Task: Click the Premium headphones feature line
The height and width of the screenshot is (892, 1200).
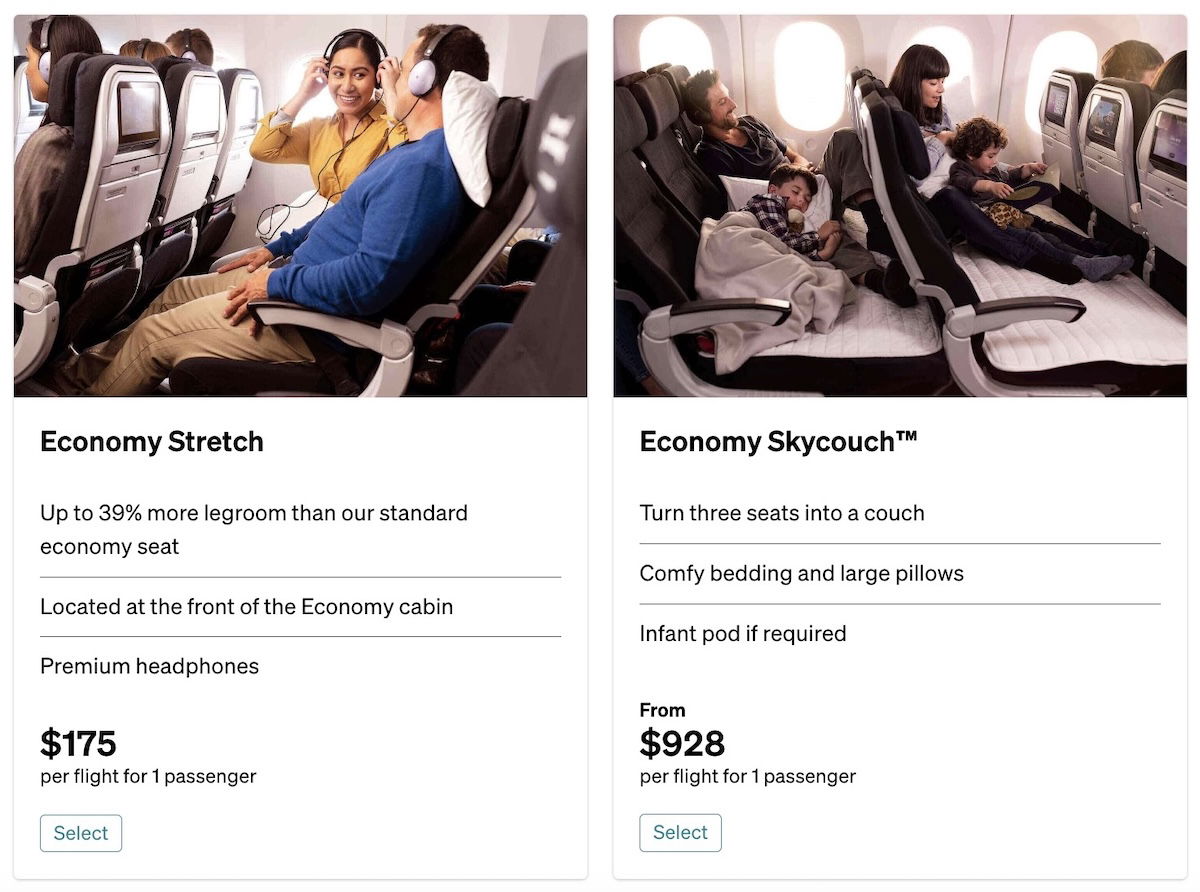Action: pos(149,666)
